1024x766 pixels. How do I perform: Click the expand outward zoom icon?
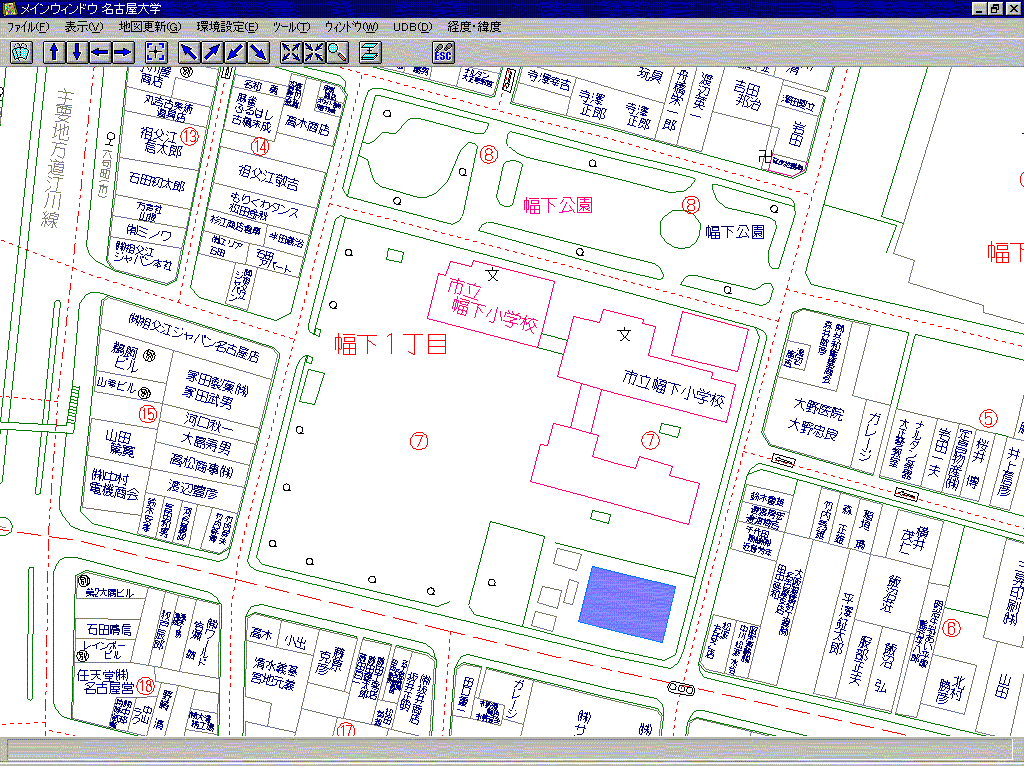point(291,52)
